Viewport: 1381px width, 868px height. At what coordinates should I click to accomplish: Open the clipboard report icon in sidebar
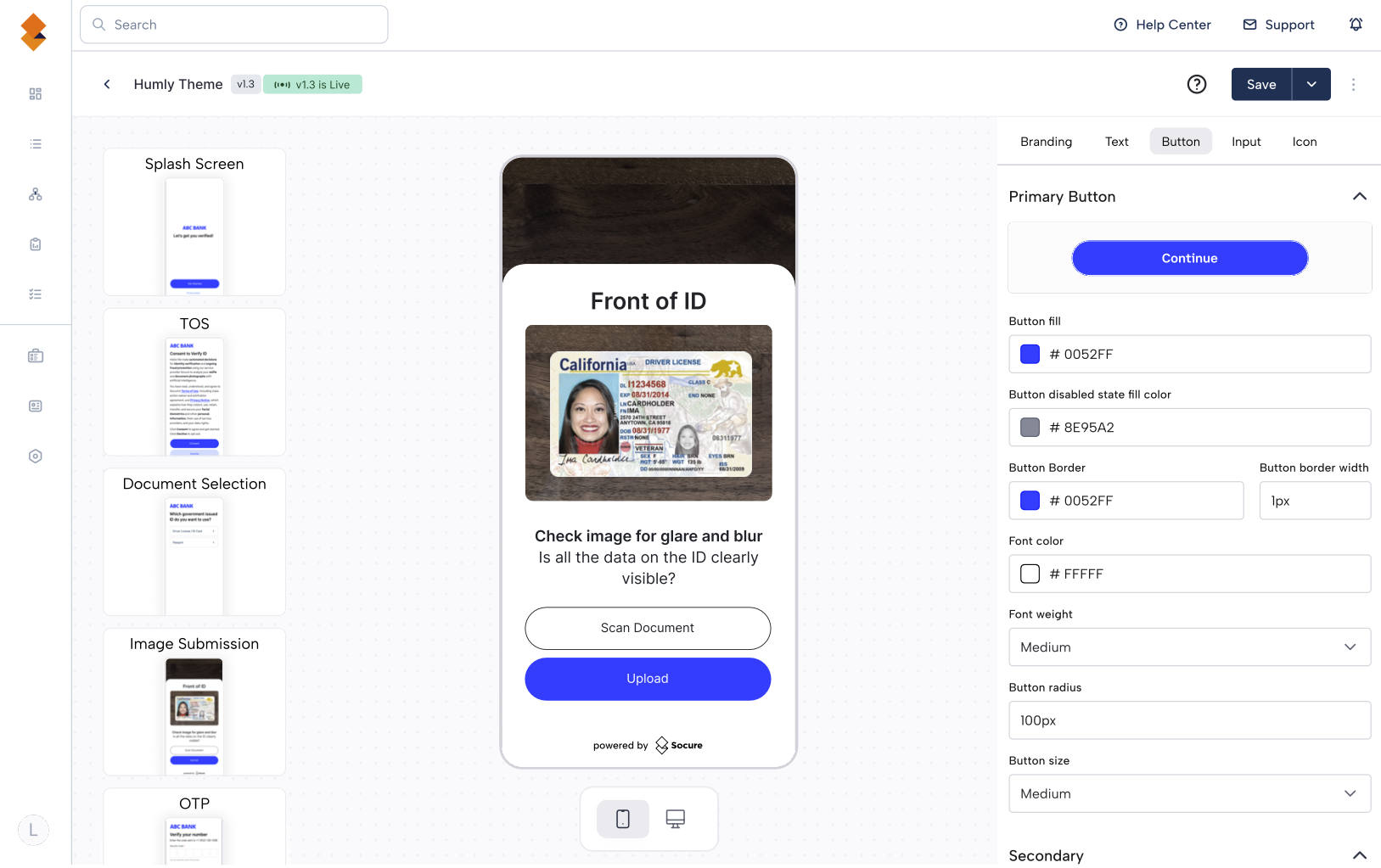36,244
